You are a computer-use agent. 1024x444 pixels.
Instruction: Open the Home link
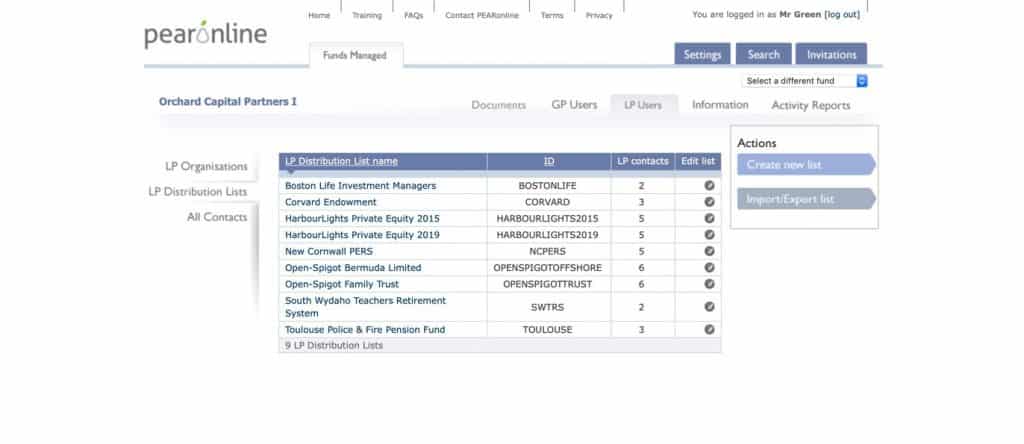coord(319,16)
